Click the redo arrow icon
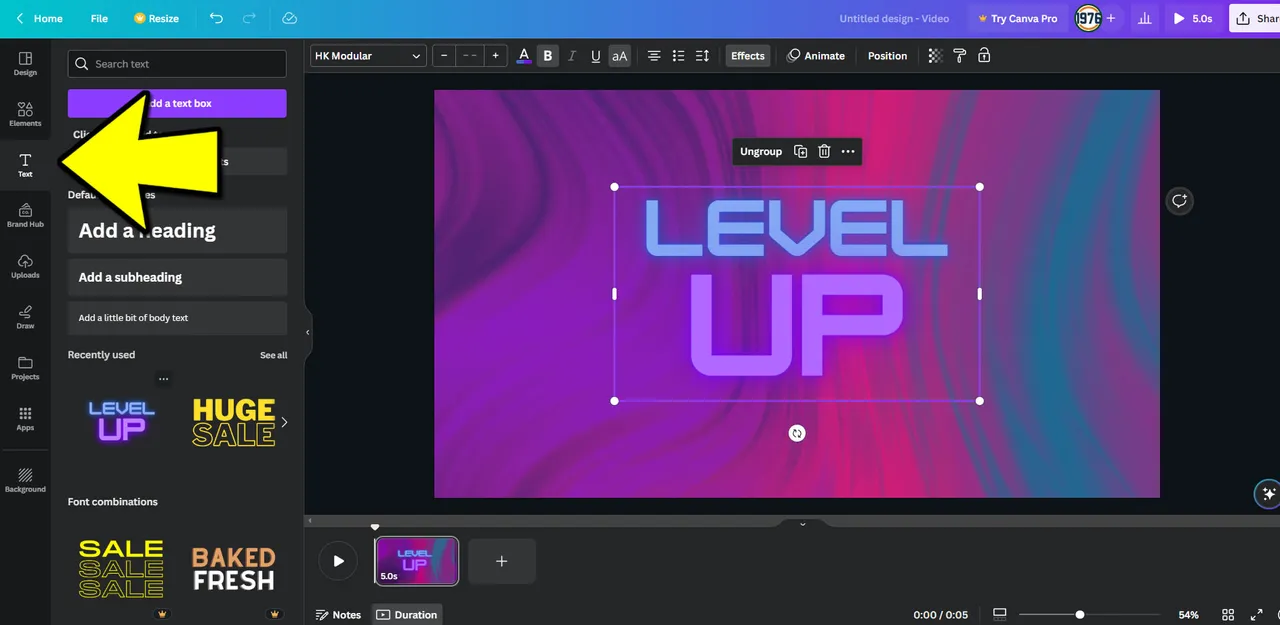This screenshot has width=1280, height=625. point(249,18)
